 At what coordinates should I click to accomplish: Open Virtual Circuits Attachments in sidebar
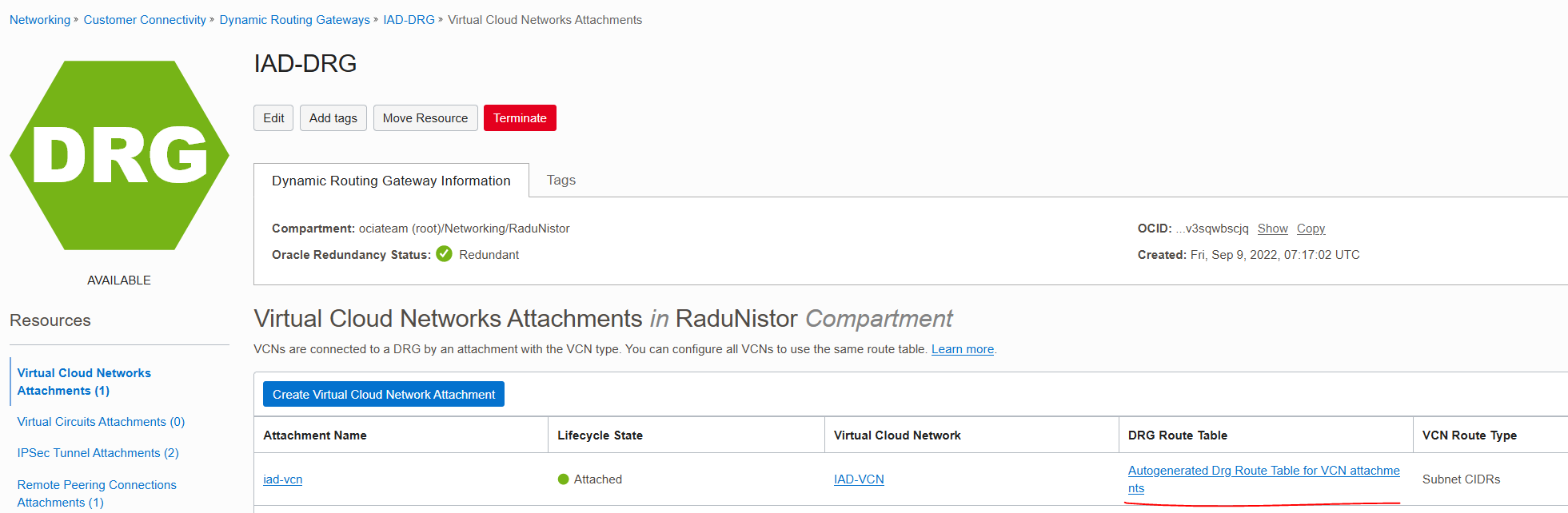coord(101,422)
